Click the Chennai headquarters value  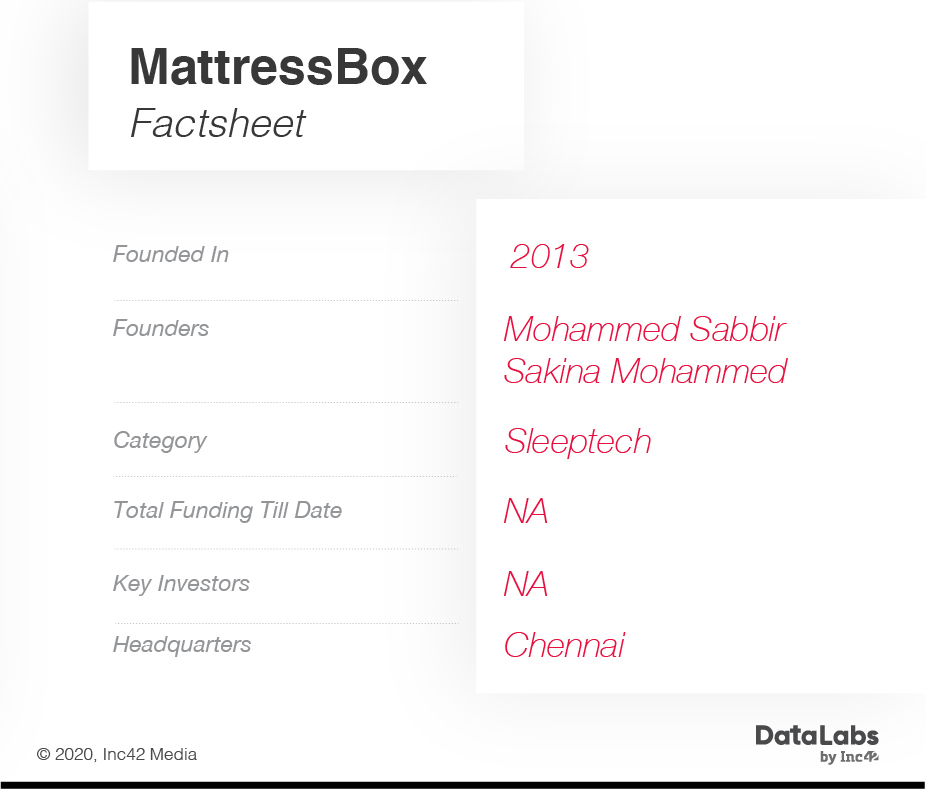click(x=564, y=646)
